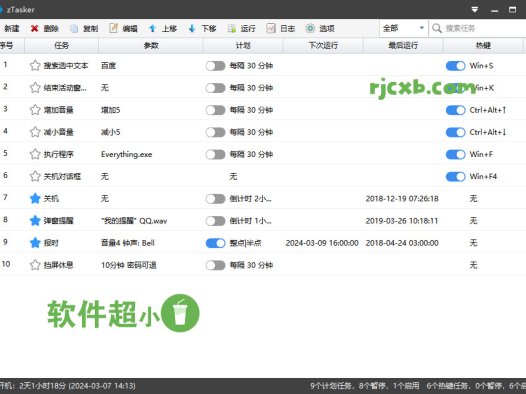The height and width of the screenshot is (394, 526).
Task: Select the QQ.wav parameter cell
Action: [134, 221]
